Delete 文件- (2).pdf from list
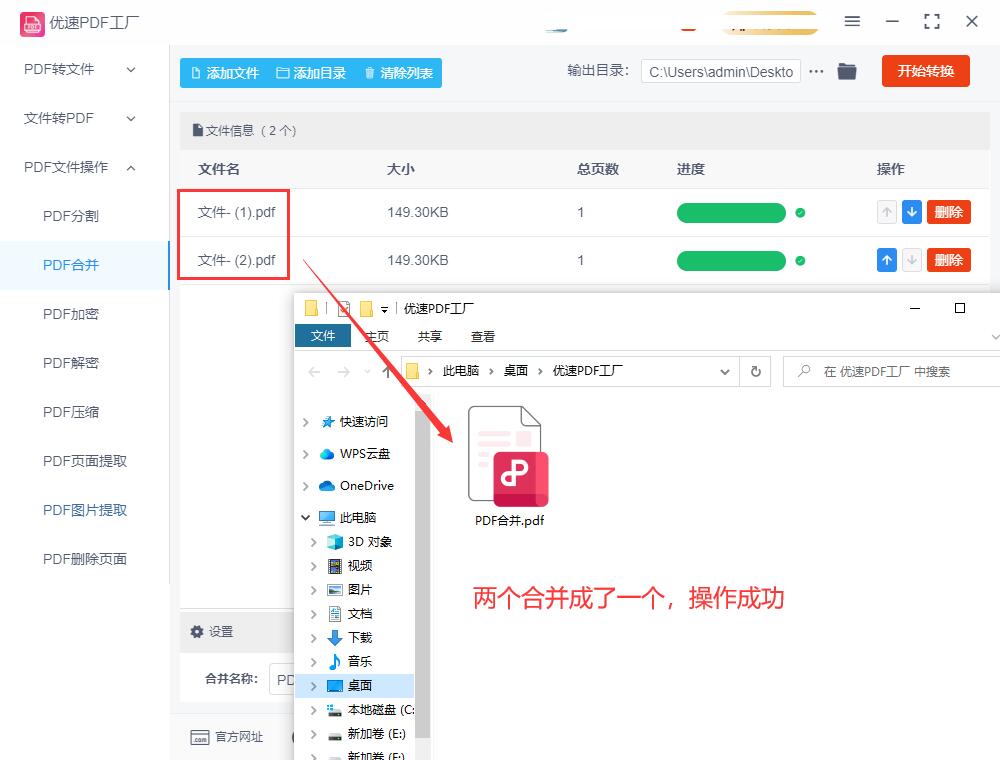The width and height of the screenshot is (1000, 760). point(948,260)
